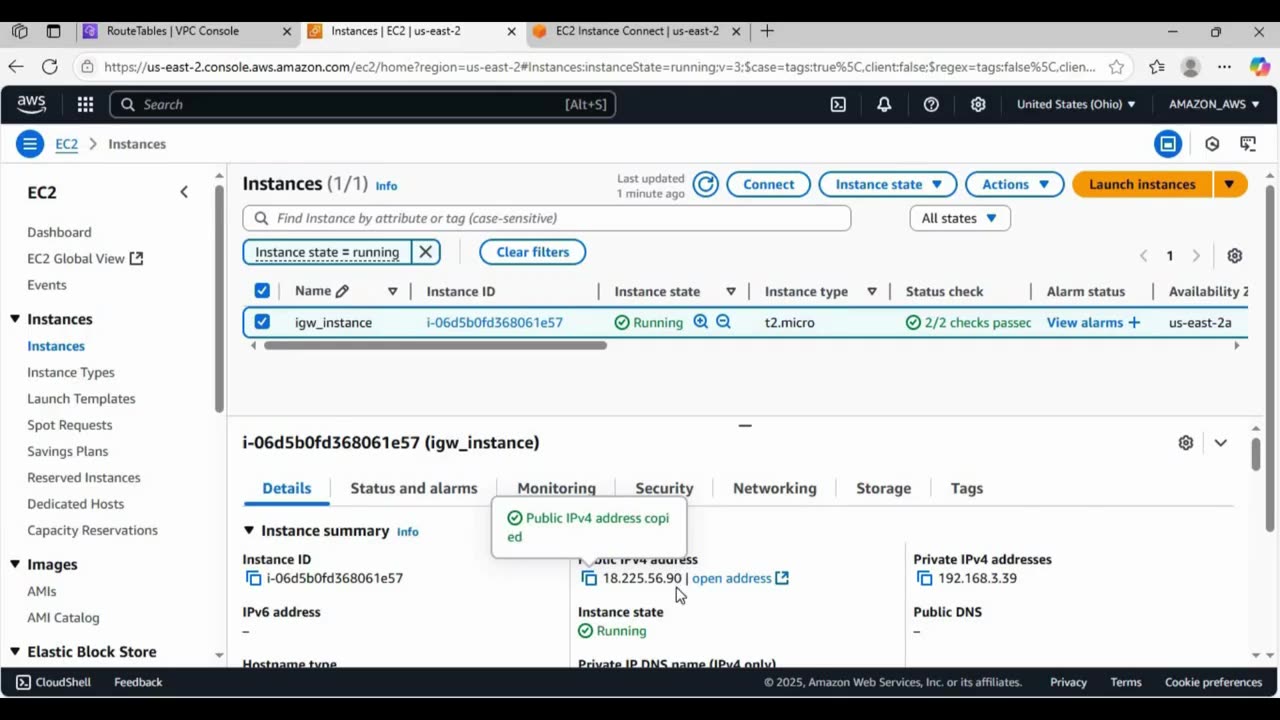Open the Actions dropdown
Image resolution: width=1280 pixels, height=720 pixels.
tap(1014, 184)
